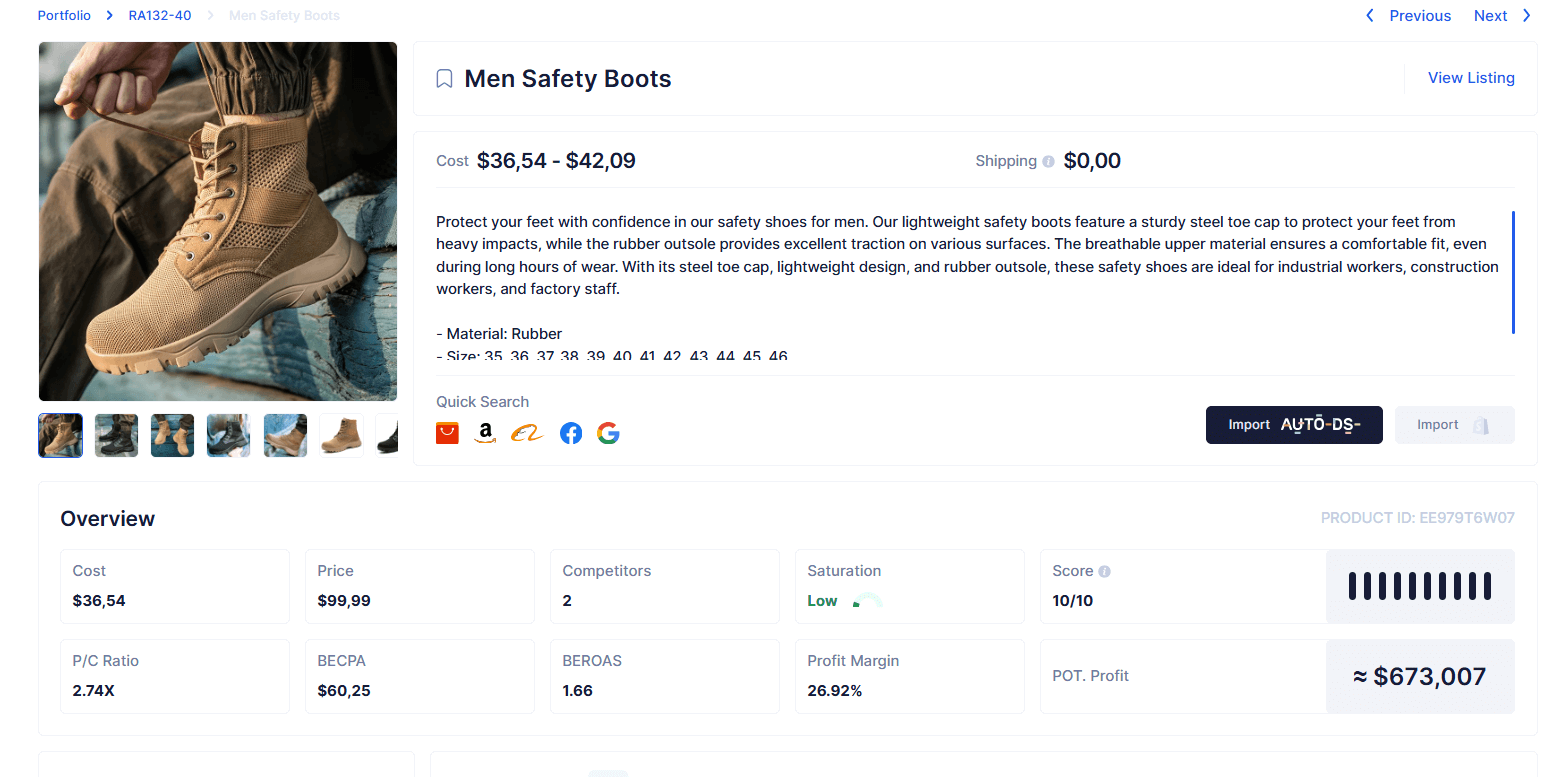
Task: Search product on Alibaba orange icon
Action: pyautogui.click(x=527, y=433)
